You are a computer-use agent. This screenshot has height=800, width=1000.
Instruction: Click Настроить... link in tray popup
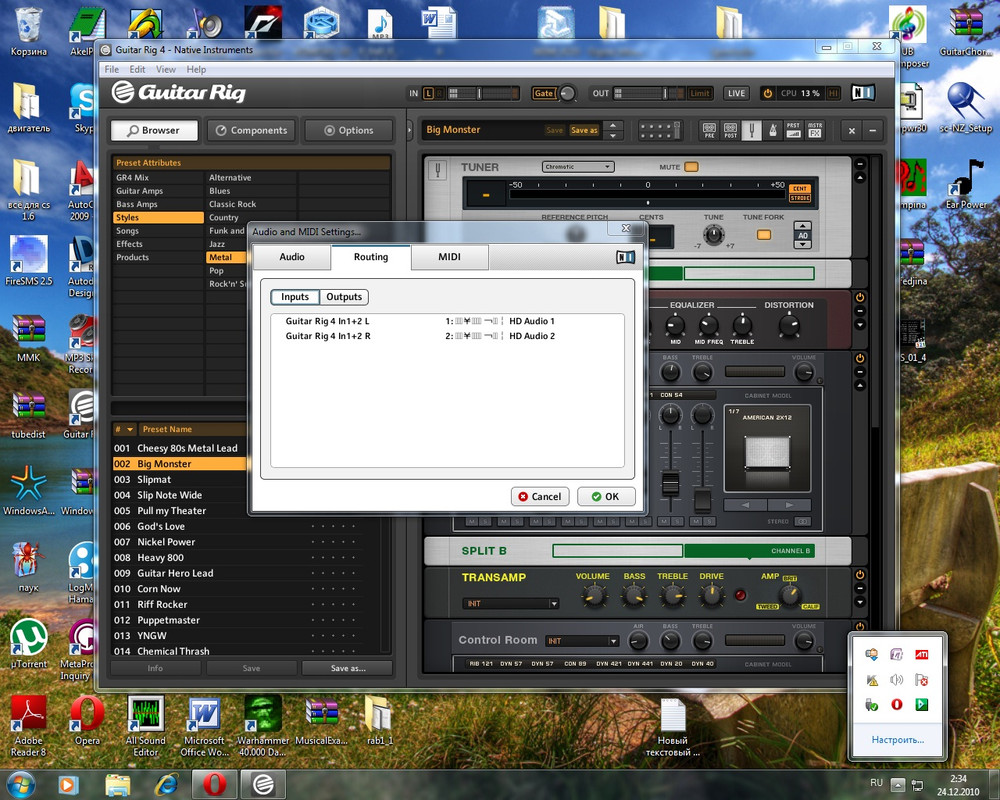click(x=897, y=740)
